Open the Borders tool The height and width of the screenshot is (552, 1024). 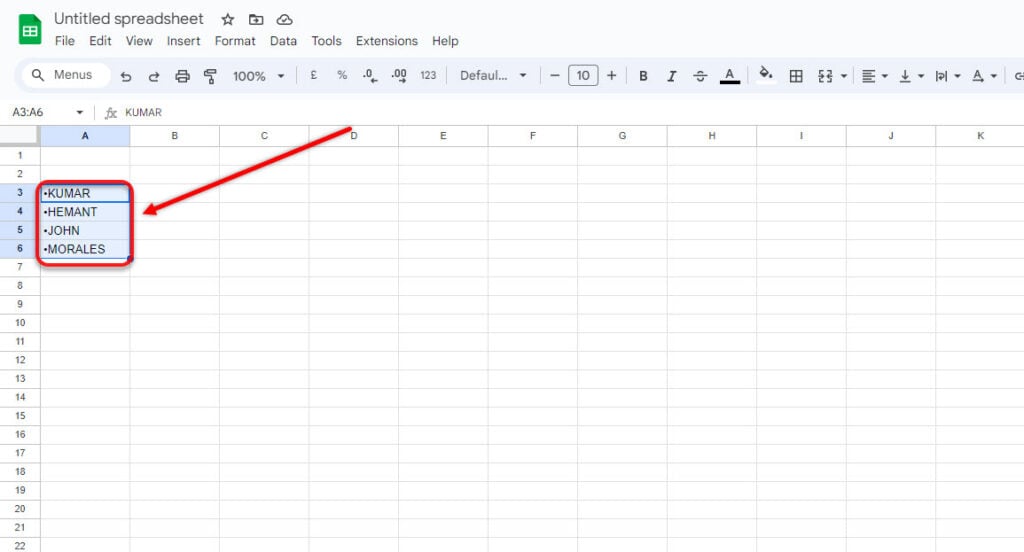click(x=796, y=76)
